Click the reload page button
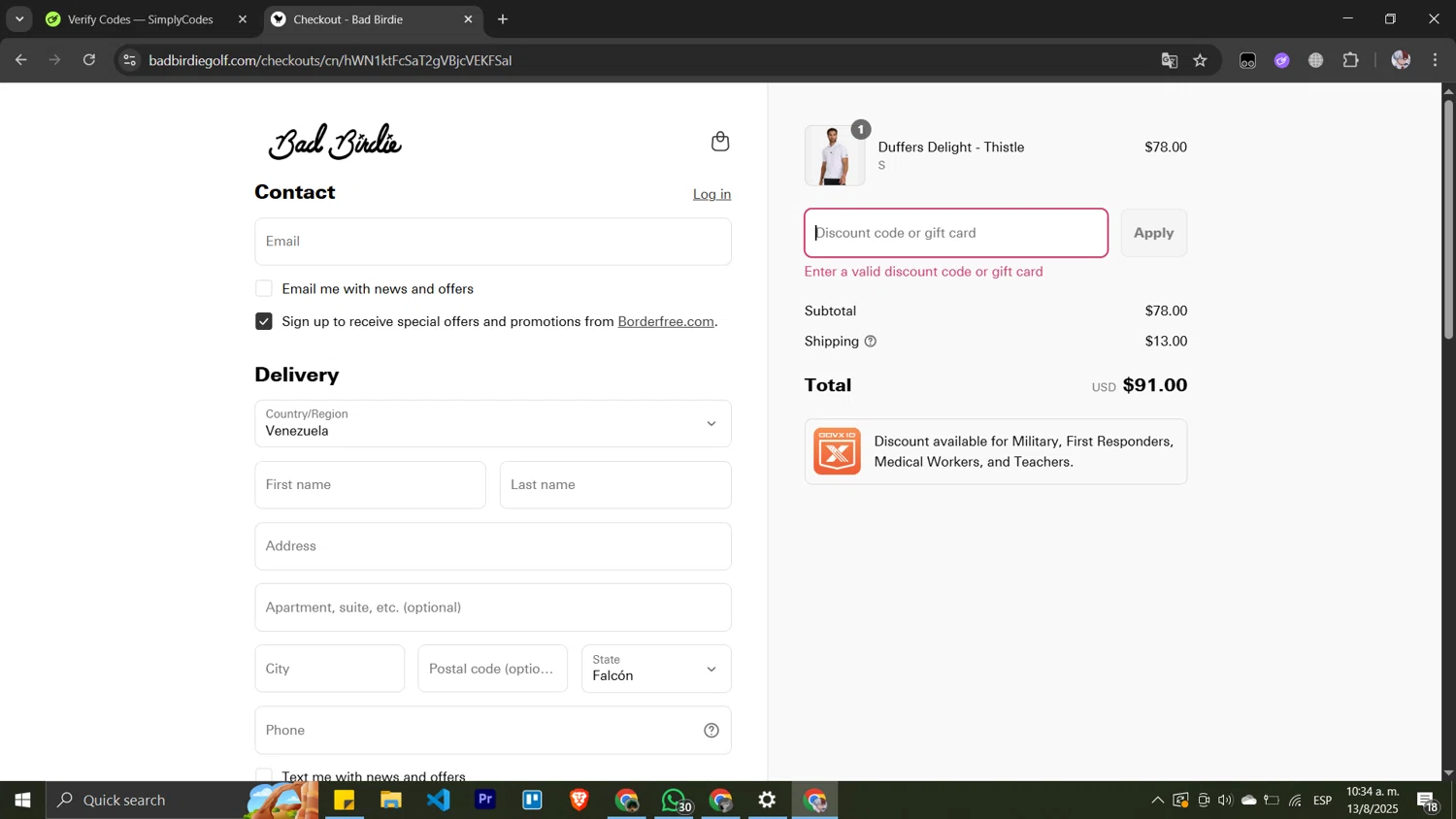The width and height of the screenshot is (1456, 819). pos(89,60)
